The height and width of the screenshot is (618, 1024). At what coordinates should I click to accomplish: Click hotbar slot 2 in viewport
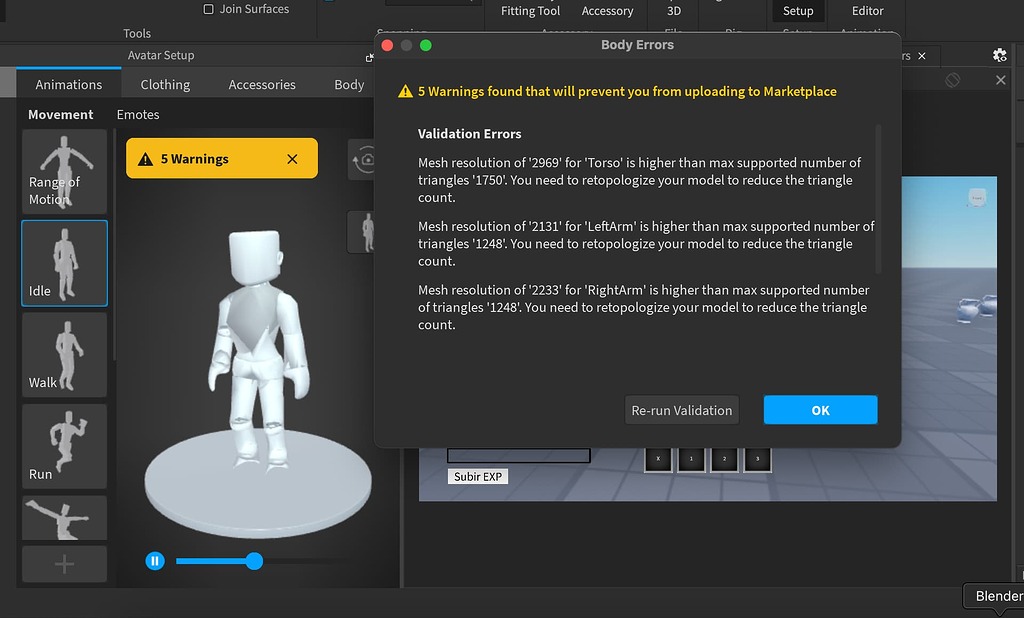point(724,459)
